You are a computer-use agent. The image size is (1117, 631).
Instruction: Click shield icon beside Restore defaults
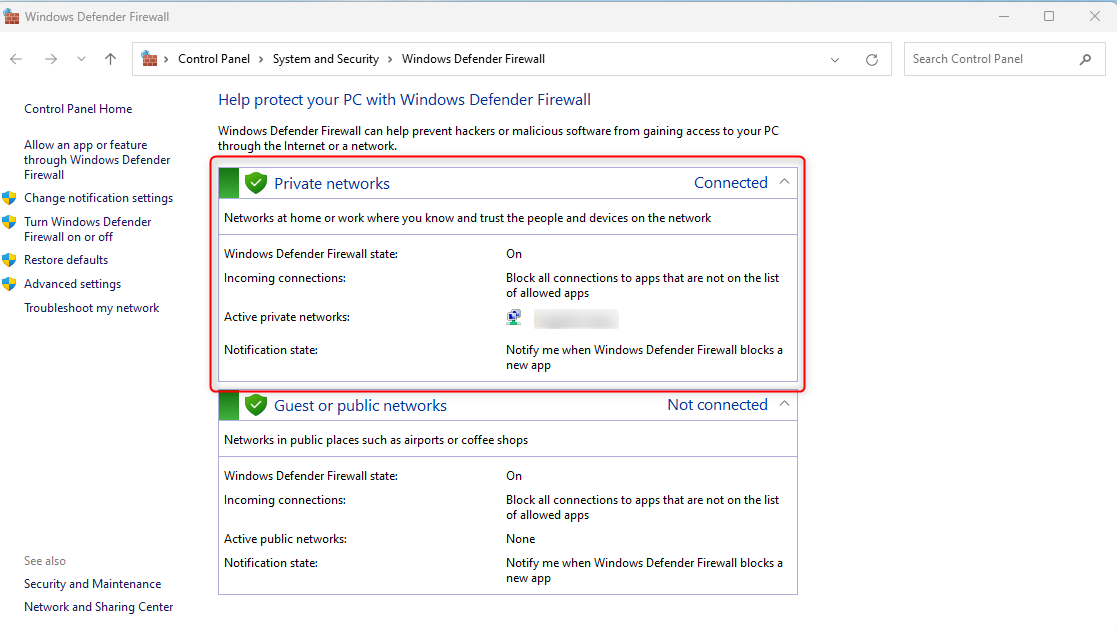(9, 260)
